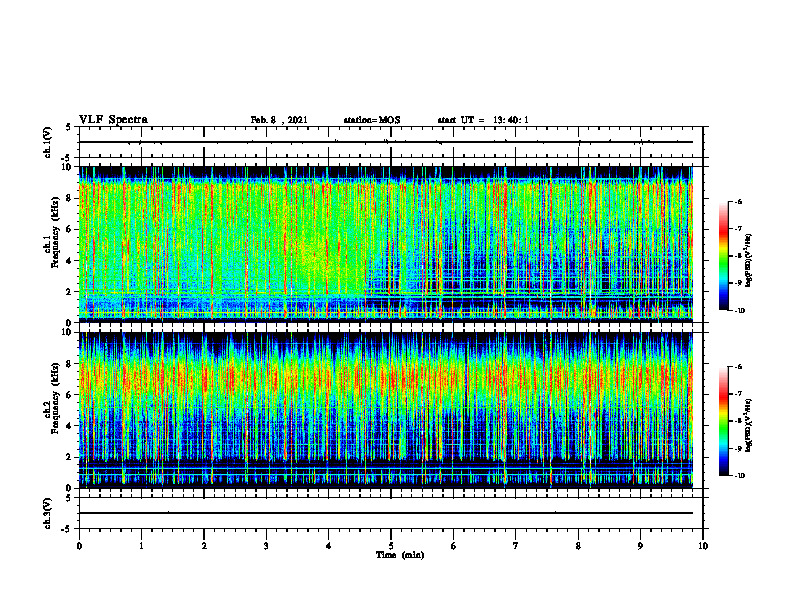The height and width of the screenshot is (612, 792).
Task: Click the "2" kHz tick on ch.1 frequency axis
Action: pos(70,292)
